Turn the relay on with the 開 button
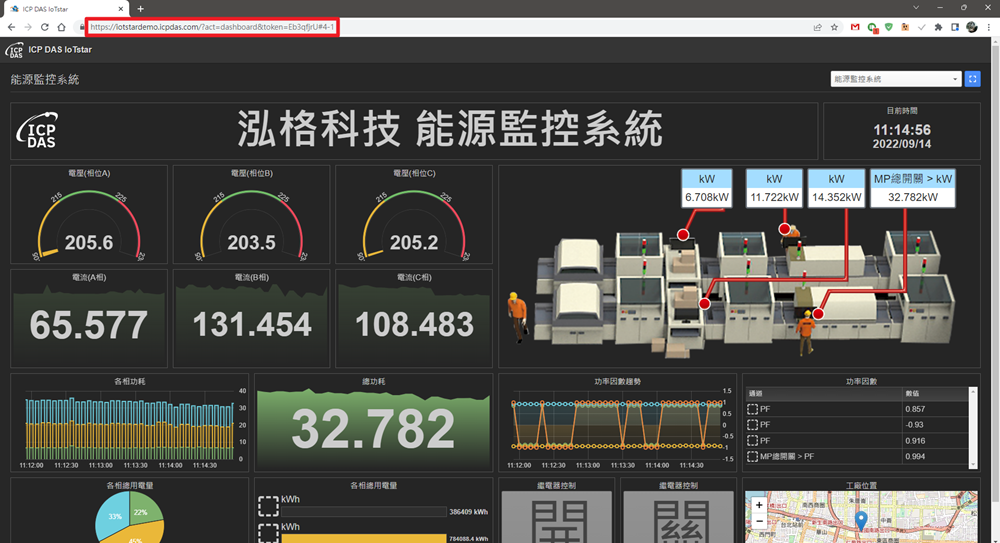Viewport: 1000px width, 543px height. 557,517
